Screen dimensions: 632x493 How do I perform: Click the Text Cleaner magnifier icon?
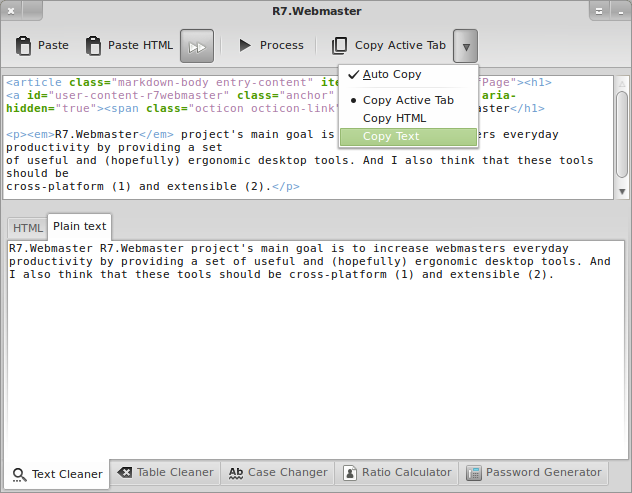point(19,475)
